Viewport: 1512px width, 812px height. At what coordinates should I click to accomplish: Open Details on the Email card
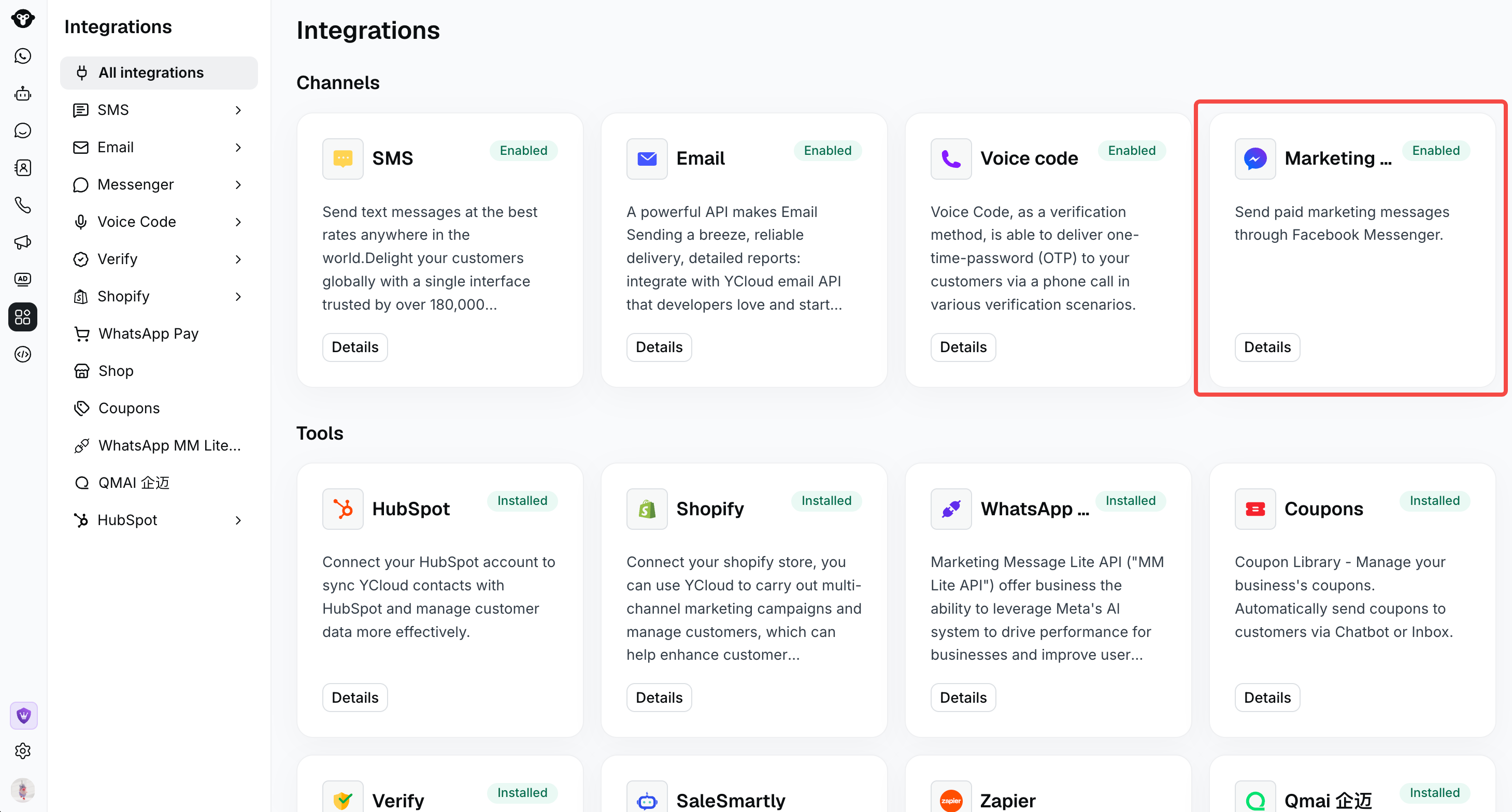point(659,347)
